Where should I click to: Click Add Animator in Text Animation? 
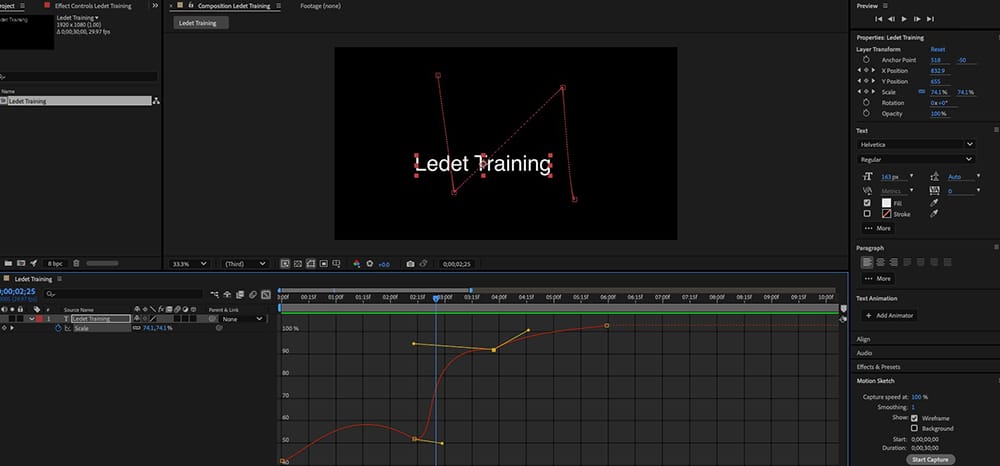(888, 315)
